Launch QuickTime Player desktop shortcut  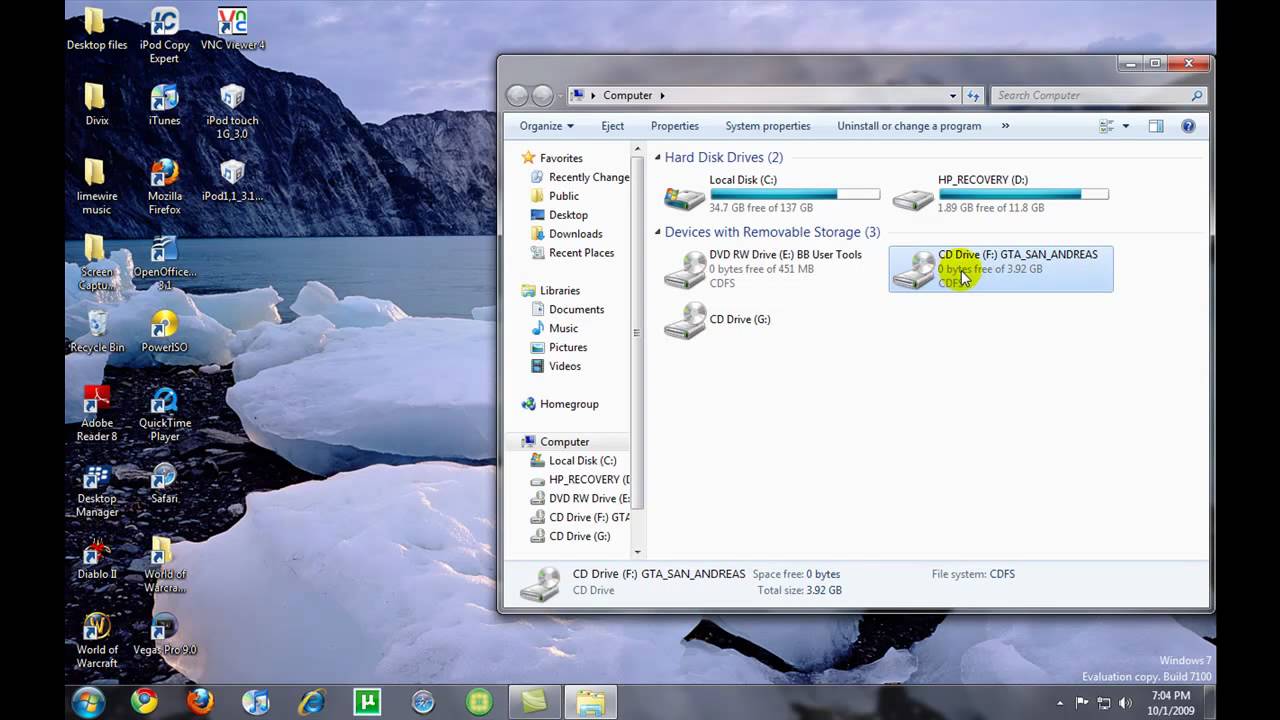164,414
